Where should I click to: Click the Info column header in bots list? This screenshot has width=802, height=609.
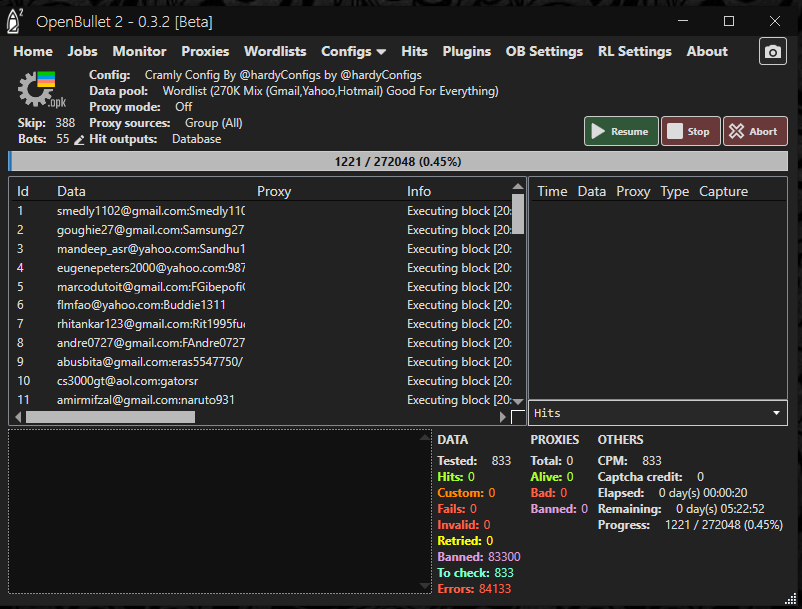419,191
